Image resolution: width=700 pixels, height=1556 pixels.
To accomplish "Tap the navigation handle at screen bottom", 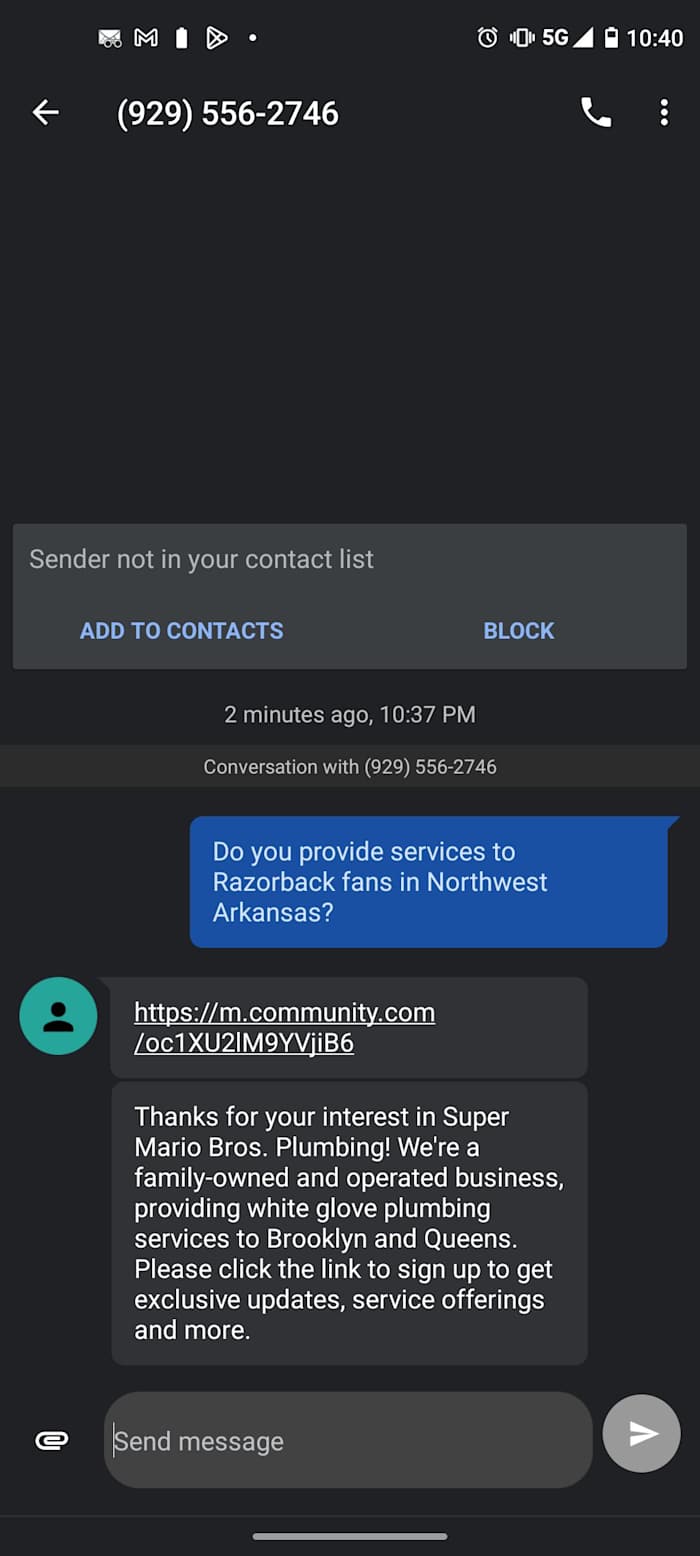I will click(350, 1536).
